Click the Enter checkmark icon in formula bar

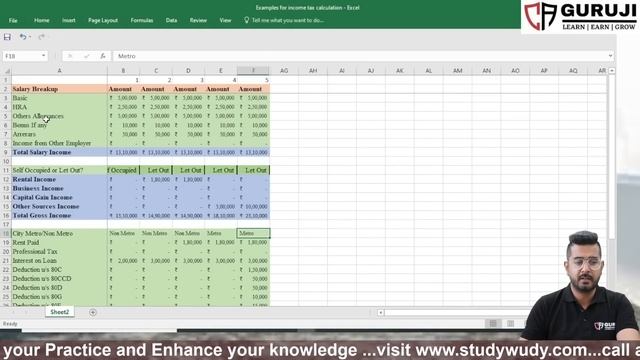87,56
